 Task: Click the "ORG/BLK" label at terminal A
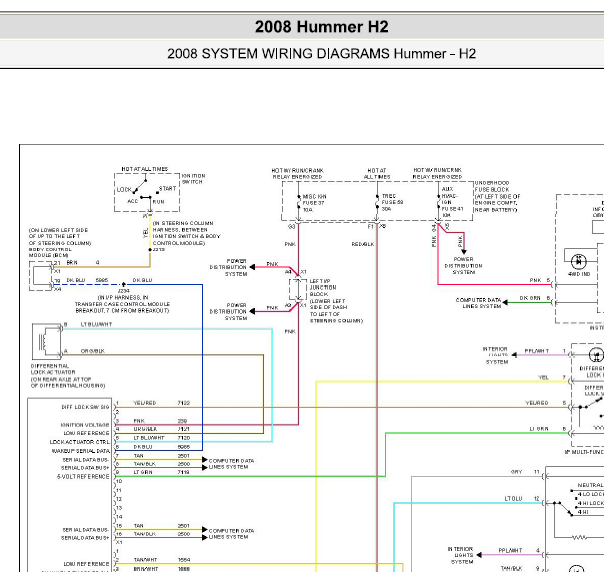92,351
